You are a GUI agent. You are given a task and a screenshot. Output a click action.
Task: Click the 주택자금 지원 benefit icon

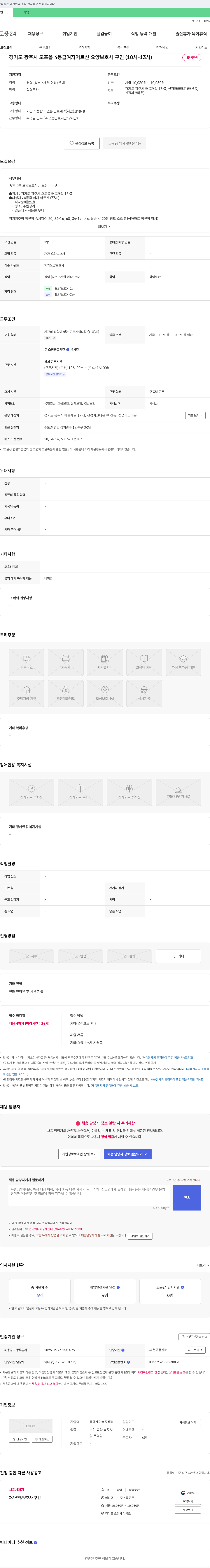26,693
